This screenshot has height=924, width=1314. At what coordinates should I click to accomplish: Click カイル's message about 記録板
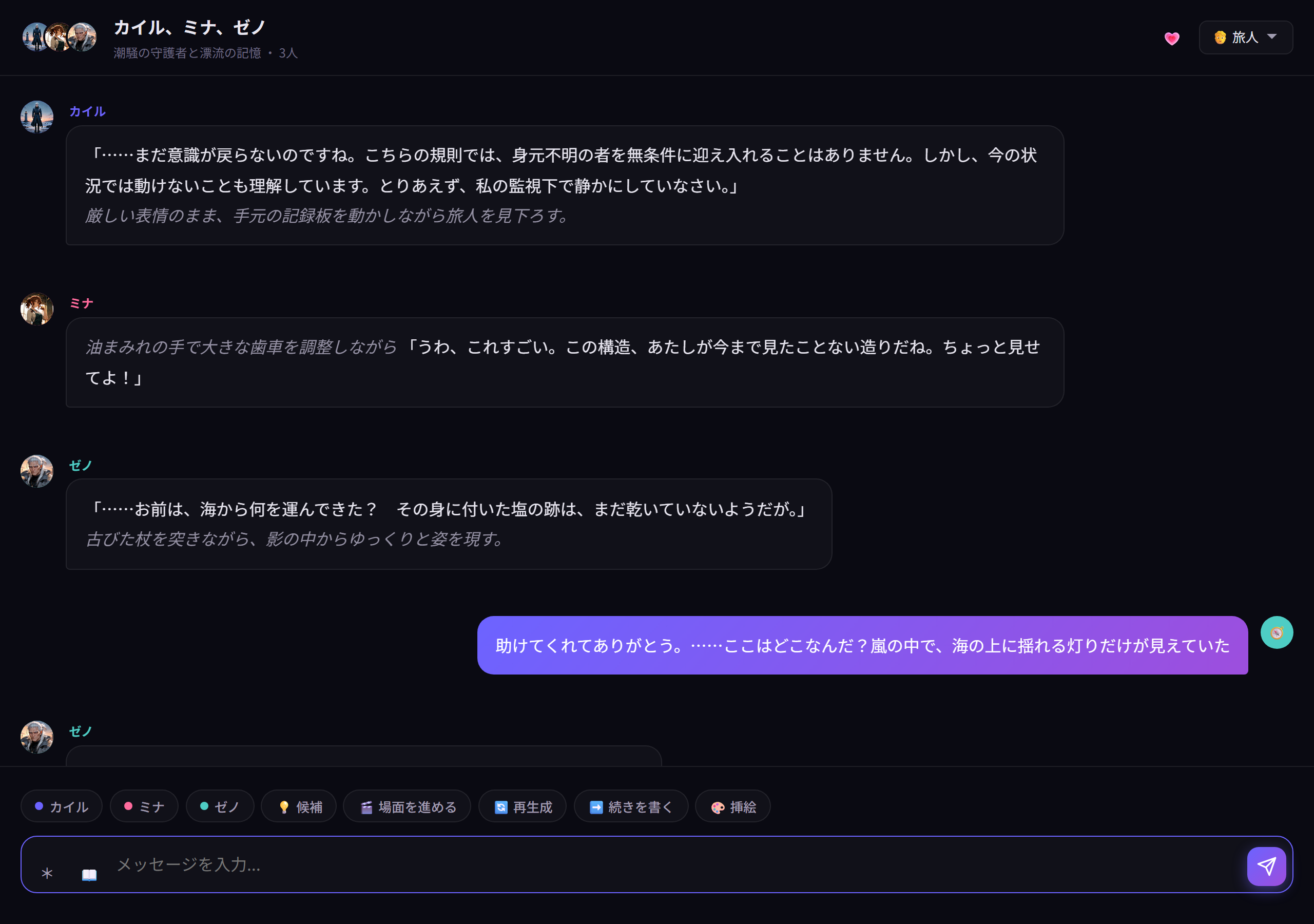click(565, 185)
